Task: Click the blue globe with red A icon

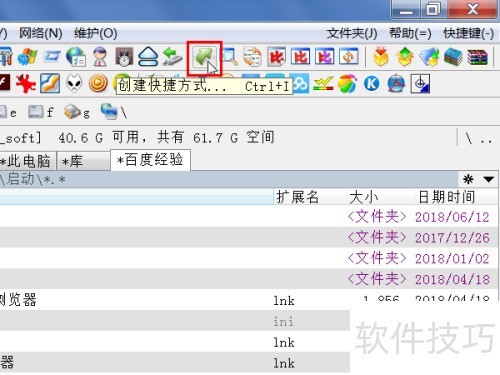Action: (396, 83)
